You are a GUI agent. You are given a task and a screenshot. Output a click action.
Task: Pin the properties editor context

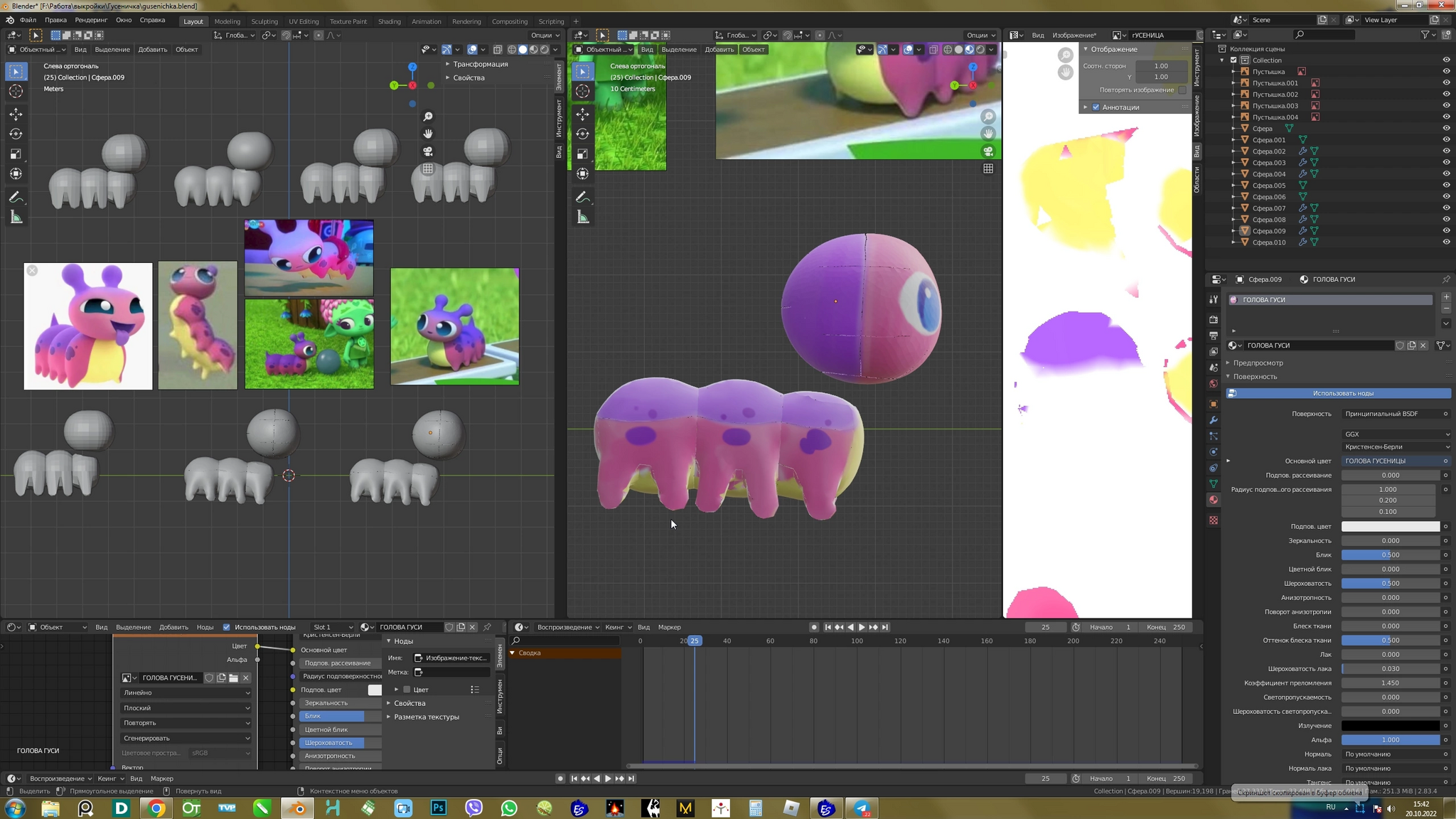click(x=1446, y=279)
